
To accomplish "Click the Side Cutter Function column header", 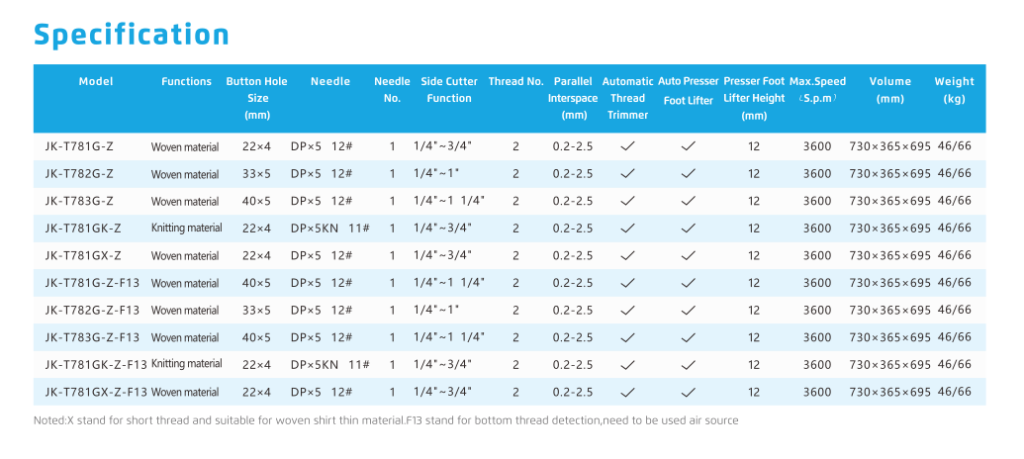I will click(x=449, y=89).
